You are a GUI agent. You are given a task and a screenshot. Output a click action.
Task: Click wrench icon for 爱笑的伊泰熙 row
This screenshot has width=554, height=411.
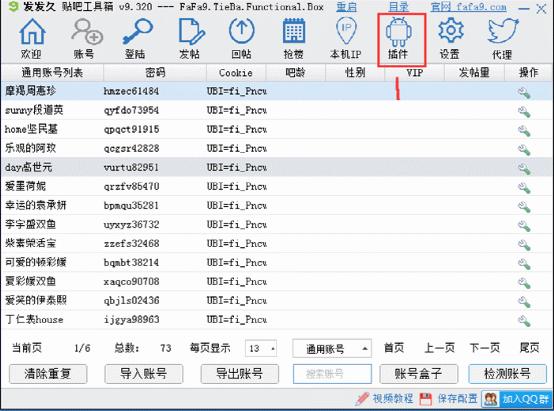tap(524, 302)
